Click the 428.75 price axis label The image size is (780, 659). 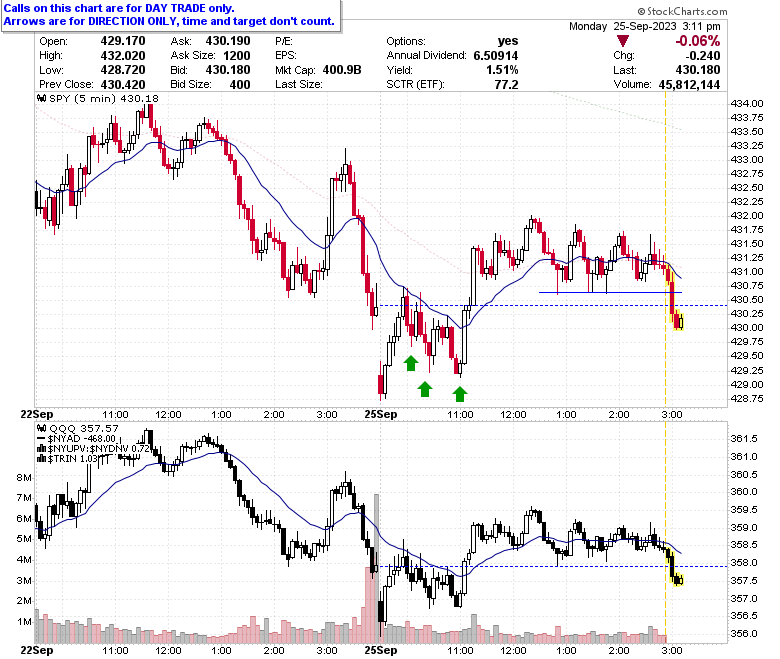[x=746, y=398]
